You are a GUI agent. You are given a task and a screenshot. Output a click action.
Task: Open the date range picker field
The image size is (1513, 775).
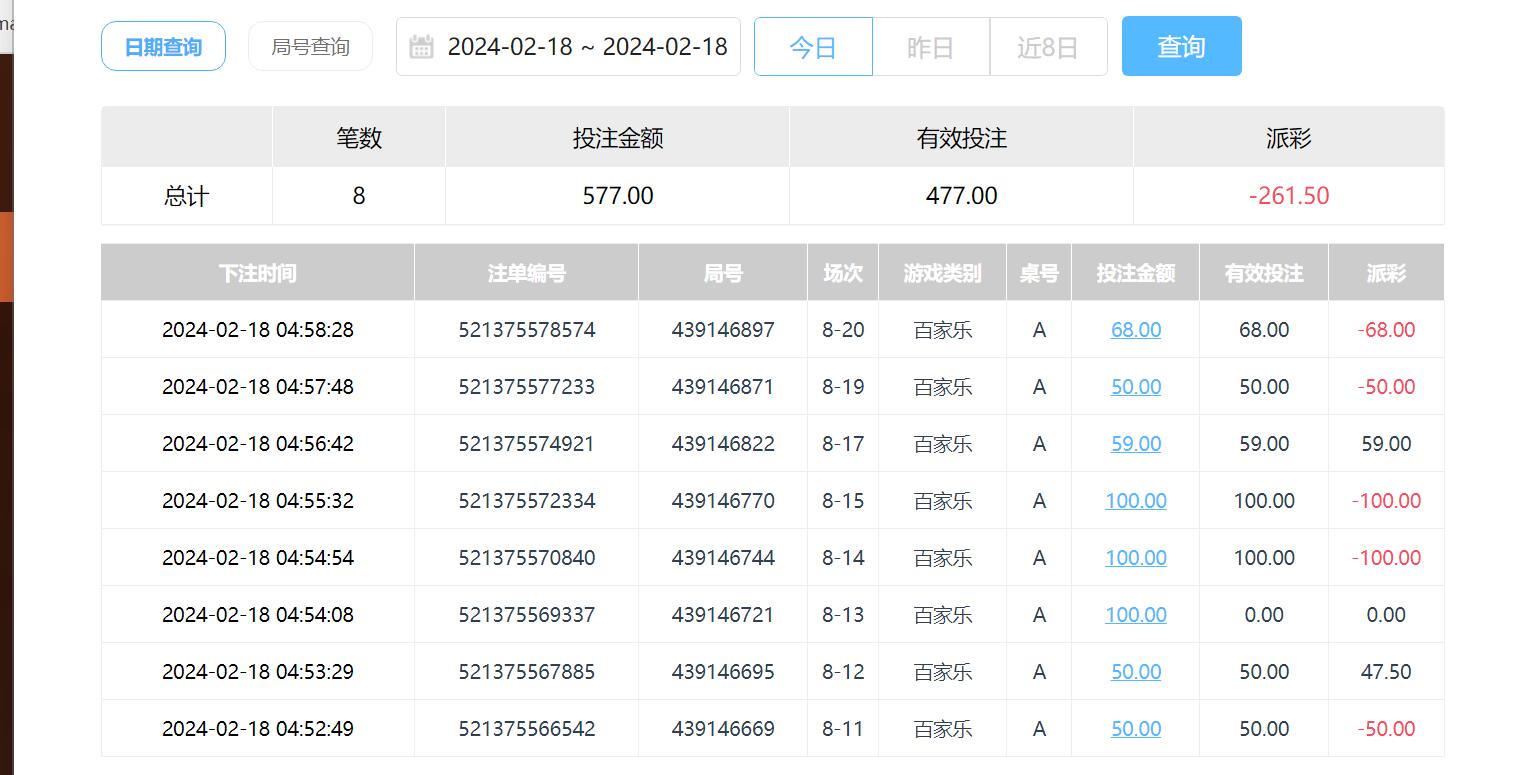point(586,47)
